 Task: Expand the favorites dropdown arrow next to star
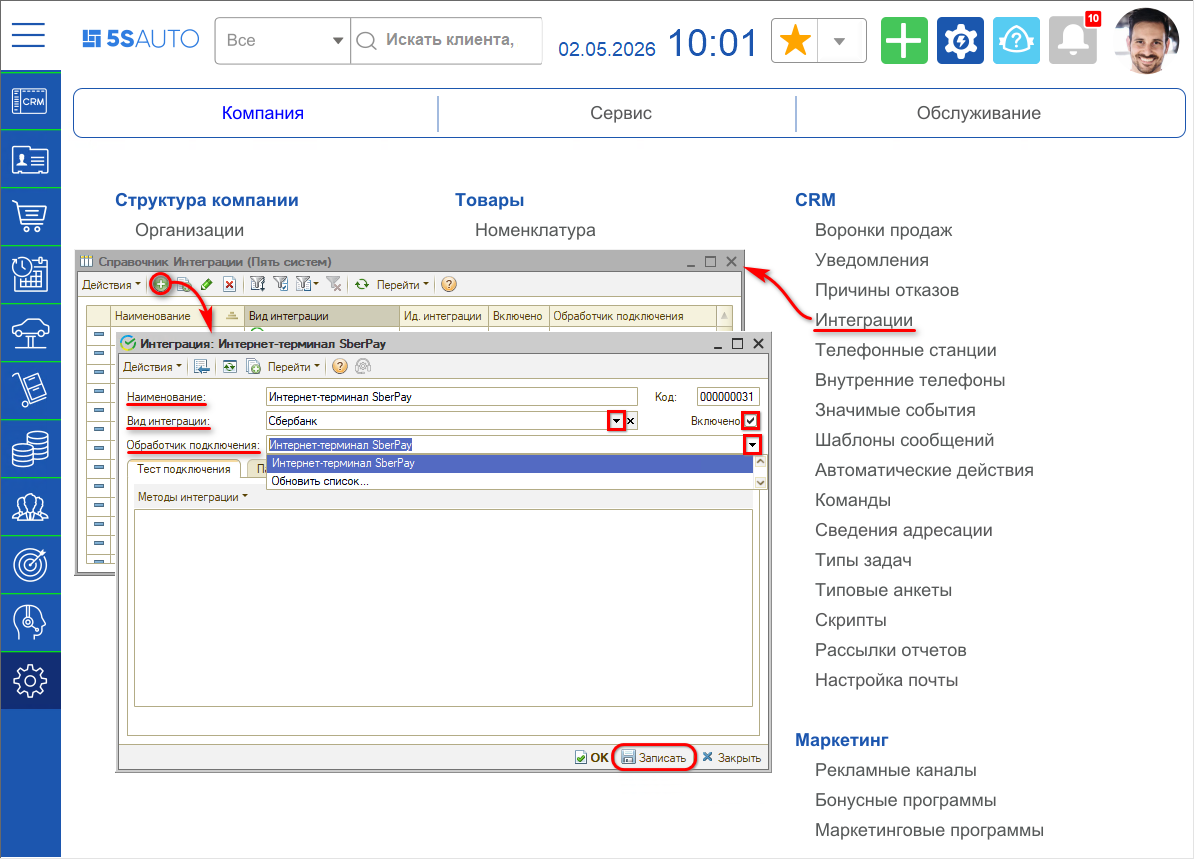tap(840, 40)
